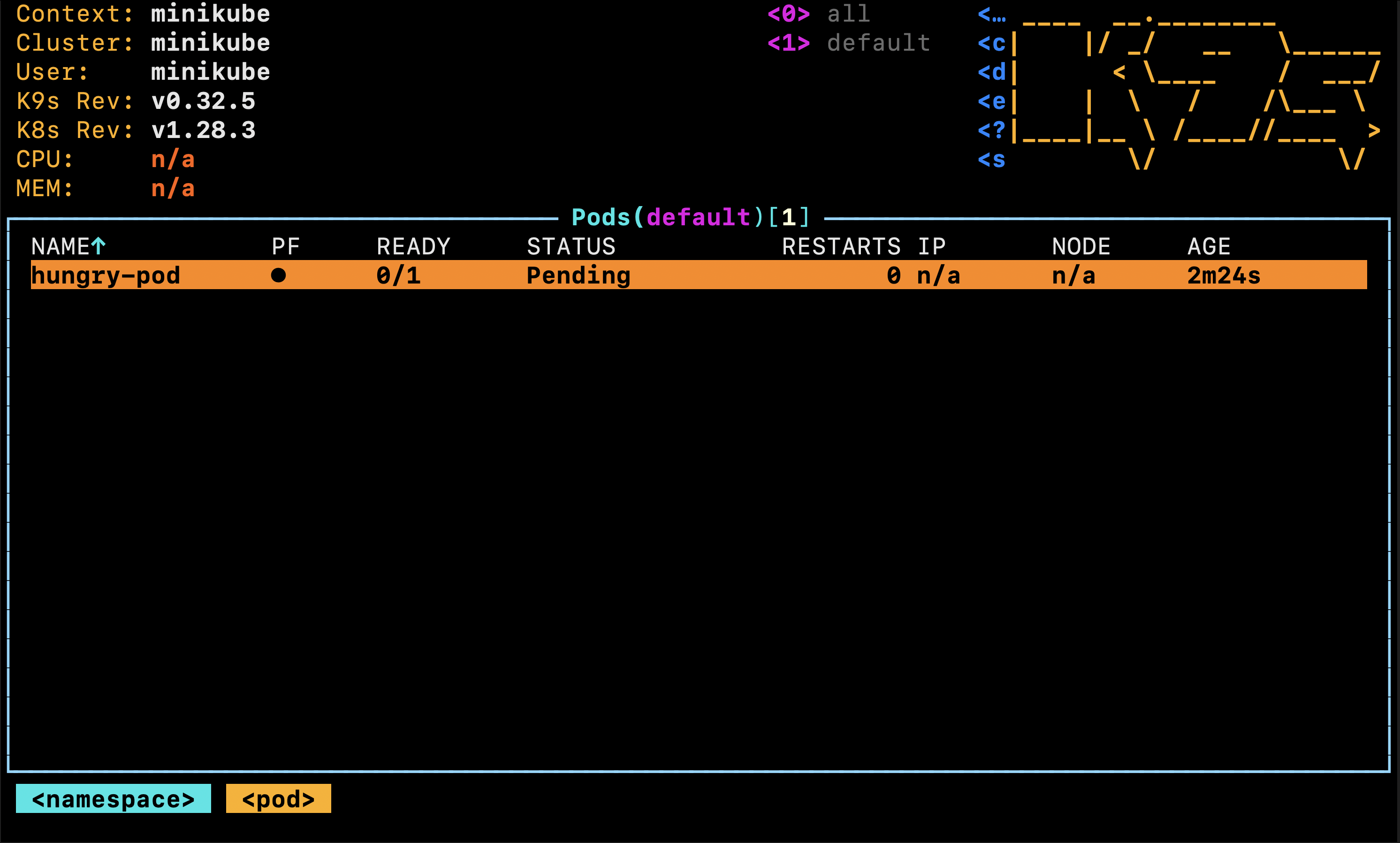
Task: Click the truncated <… hotkey hint
Action: tap(991, 14)
